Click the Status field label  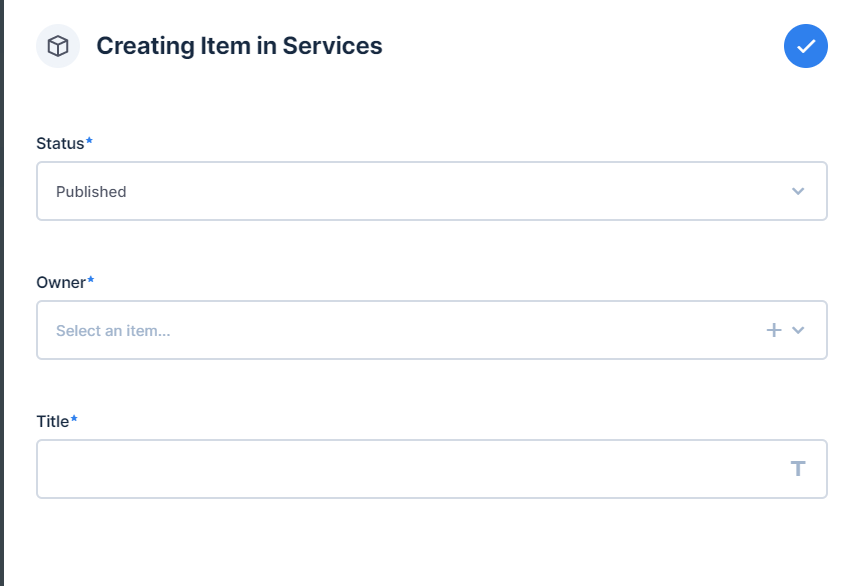point(59,143)
